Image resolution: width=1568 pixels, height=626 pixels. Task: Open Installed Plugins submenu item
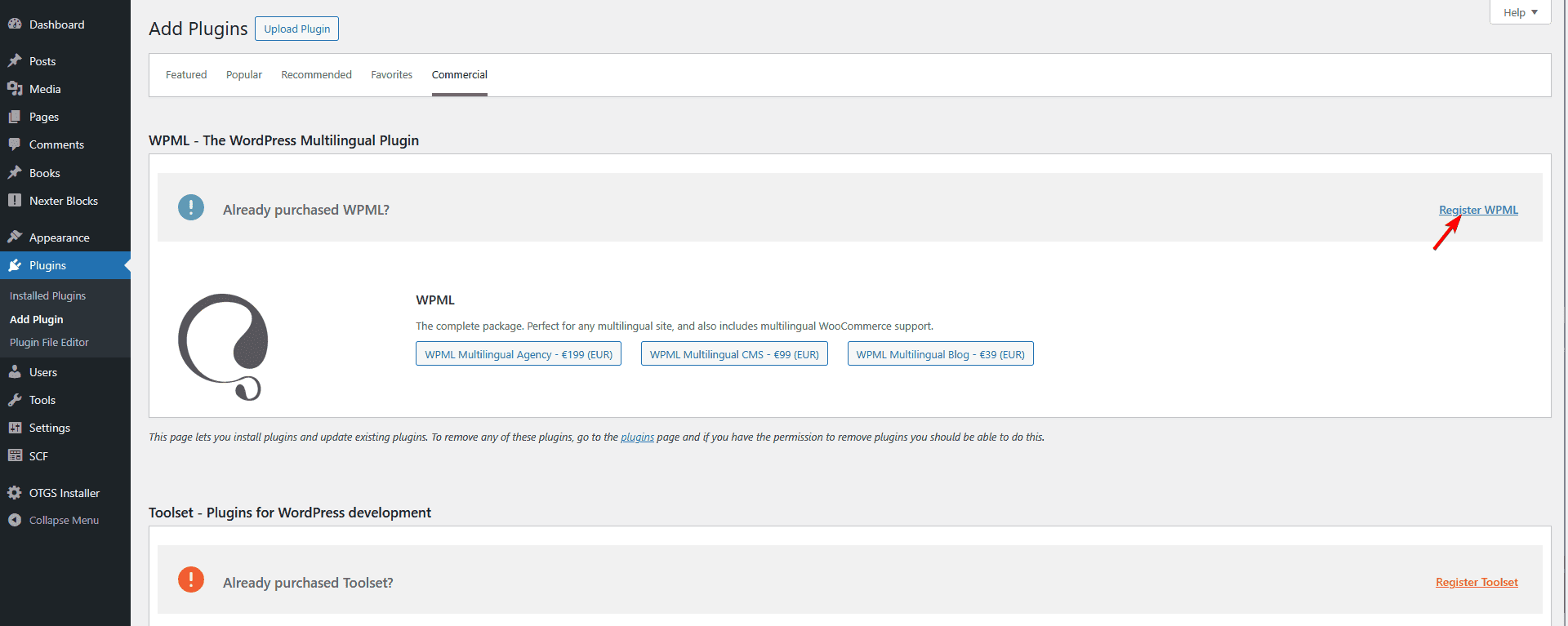coord(47,295)
